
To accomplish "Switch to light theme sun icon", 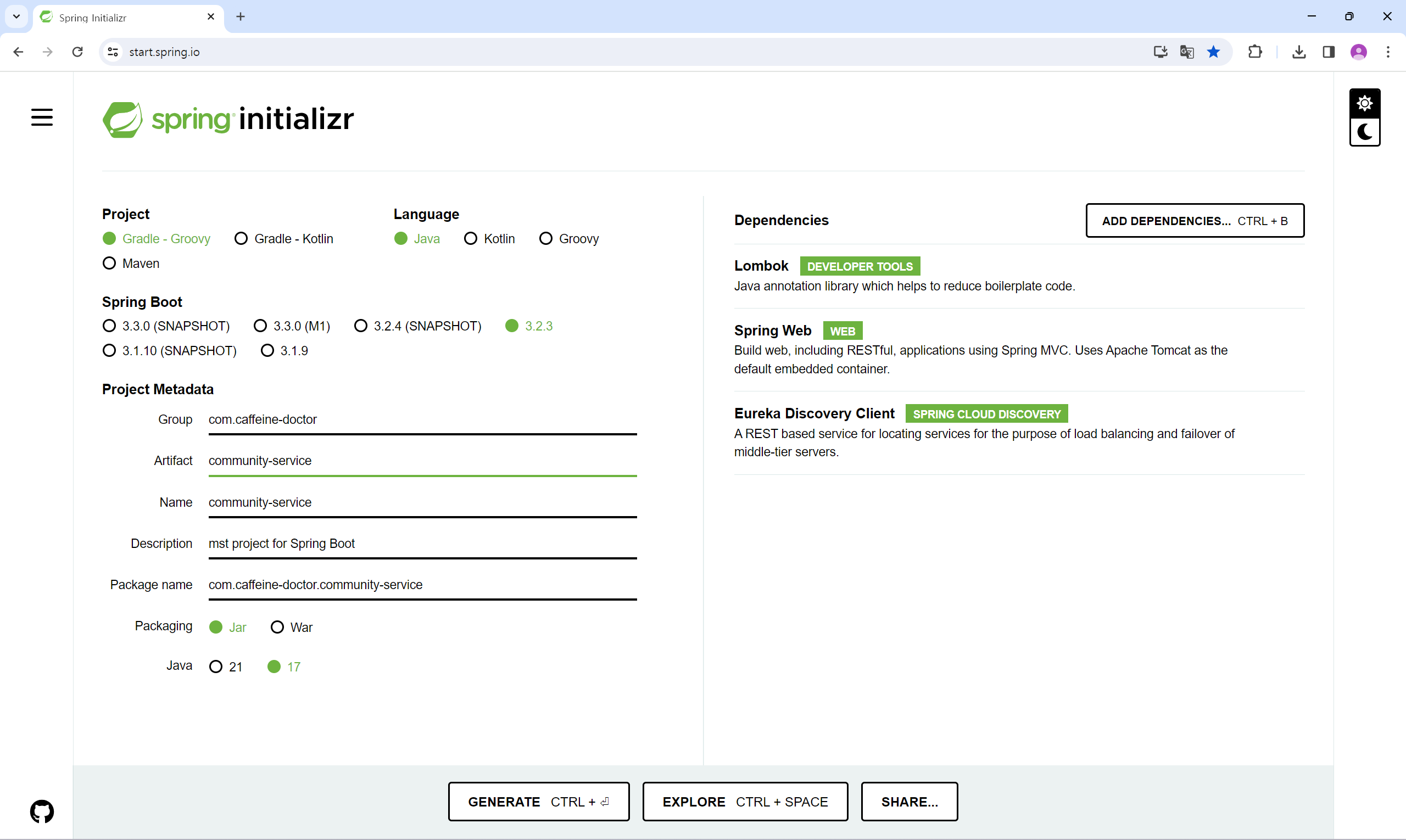I will coord(1364,104).
